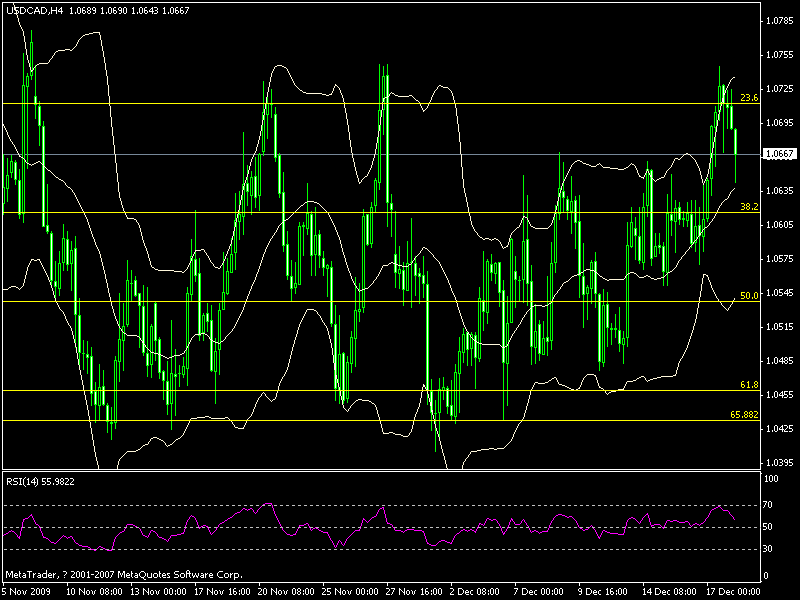Click the 25 Nov 00:00 time label
Image resolution: width=800 pixels, height=600 pixels.
click(x=350, y=591)
